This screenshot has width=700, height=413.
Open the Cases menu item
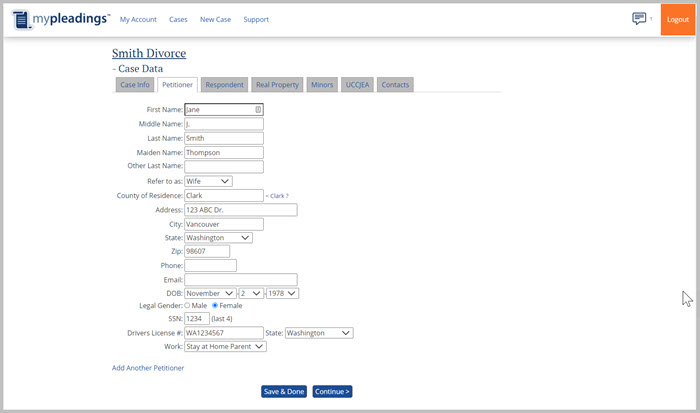tap(178, 20)
